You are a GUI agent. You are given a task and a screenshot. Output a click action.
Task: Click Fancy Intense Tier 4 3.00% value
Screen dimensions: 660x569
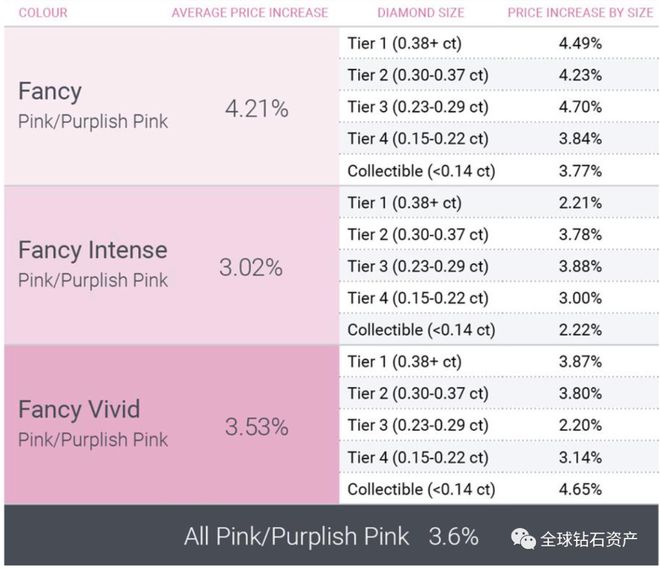click(580, 298)
